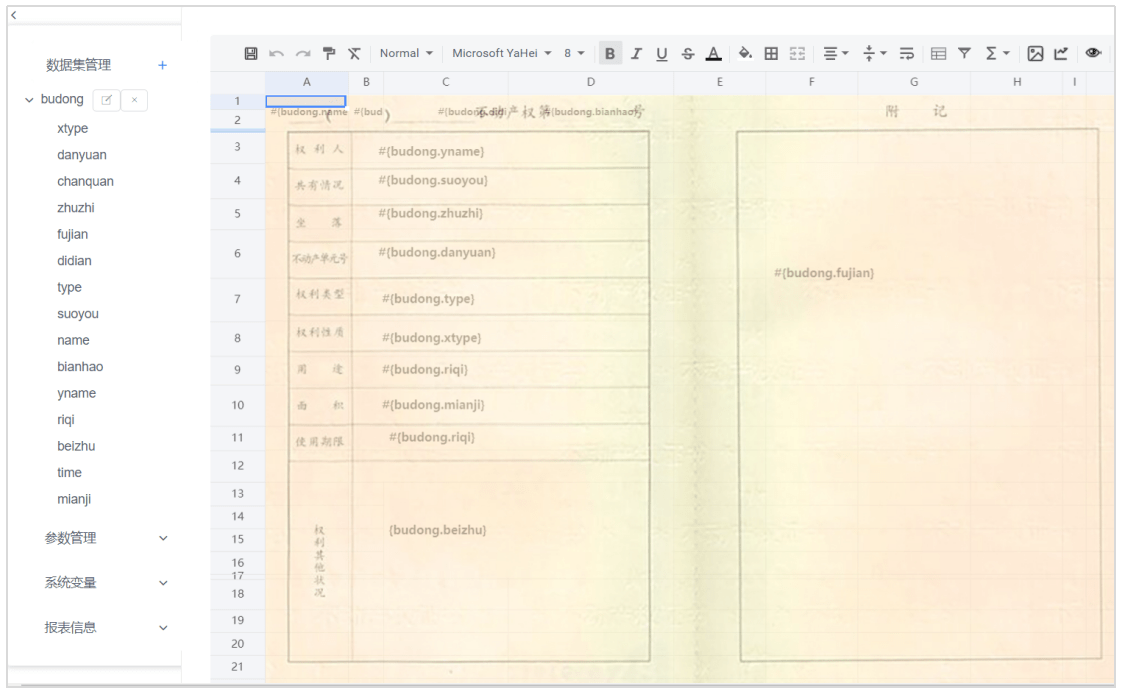
Task: Click the insert image icon
Action: click(x=1035, y=54)
